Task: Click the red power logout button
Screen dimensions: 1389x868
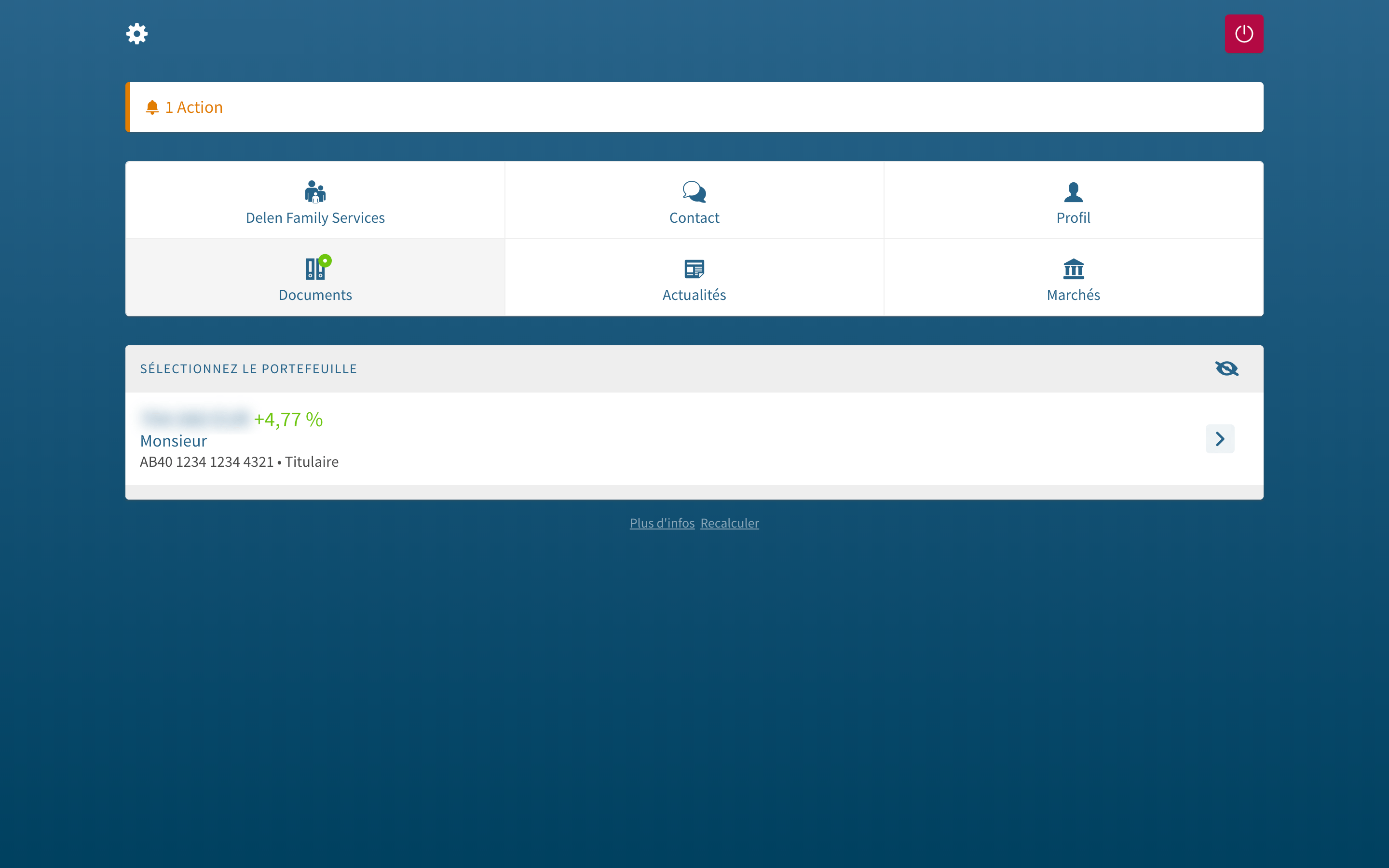Action: click(x=1244, y=34)
